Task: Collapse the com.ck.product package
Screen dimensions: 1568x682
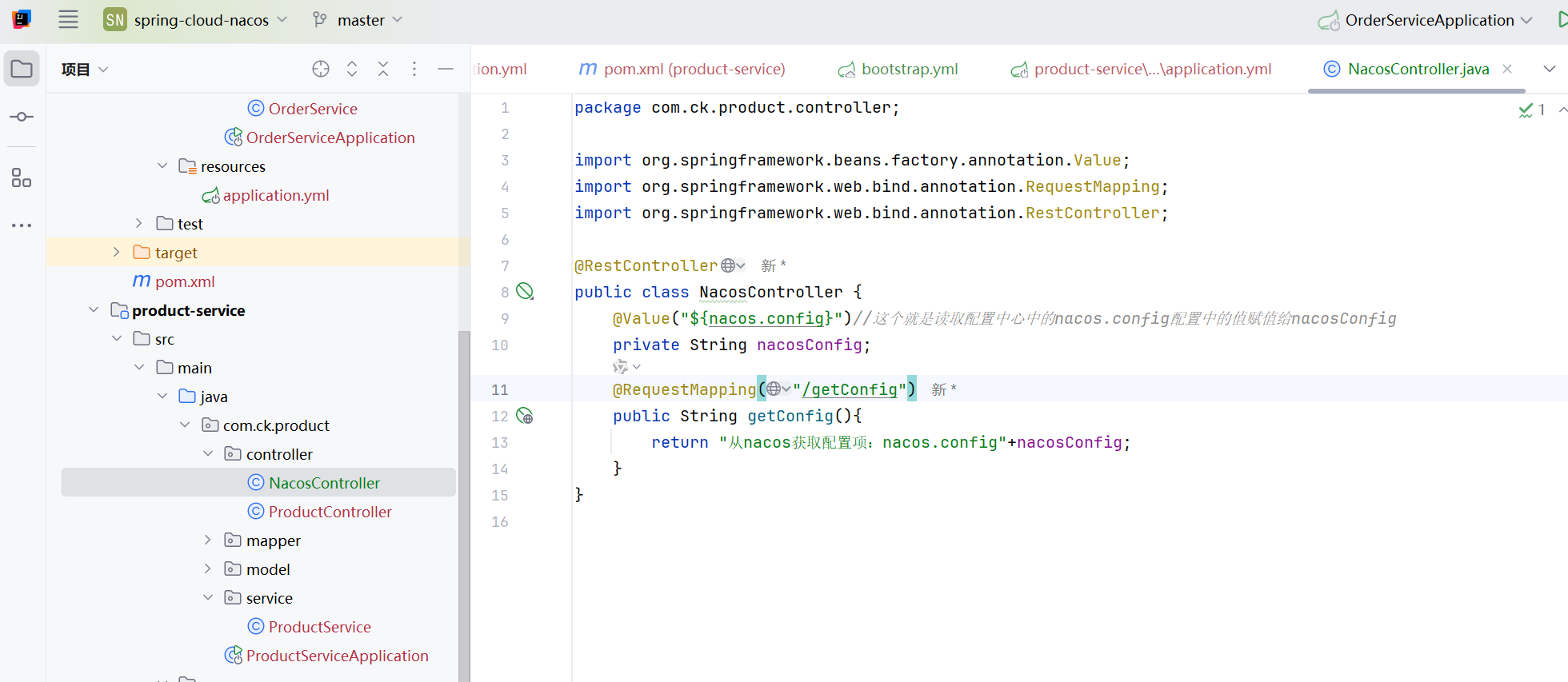Action: [x=185, y=425]
